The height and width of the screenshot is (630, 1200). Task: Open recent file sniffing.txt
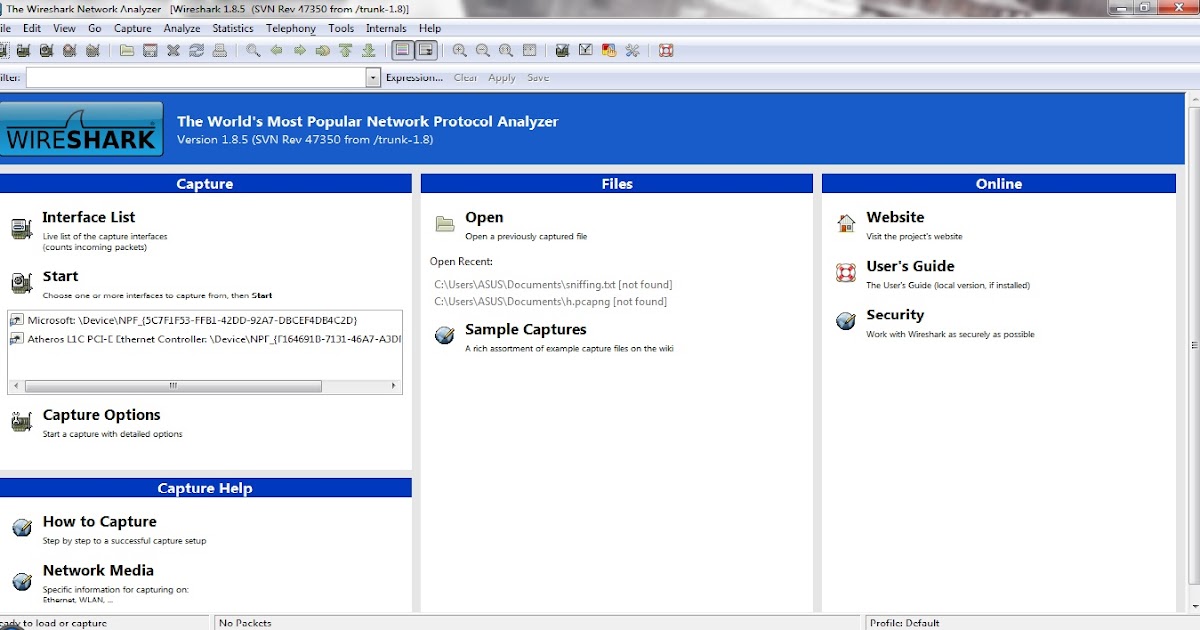[553, 285]
